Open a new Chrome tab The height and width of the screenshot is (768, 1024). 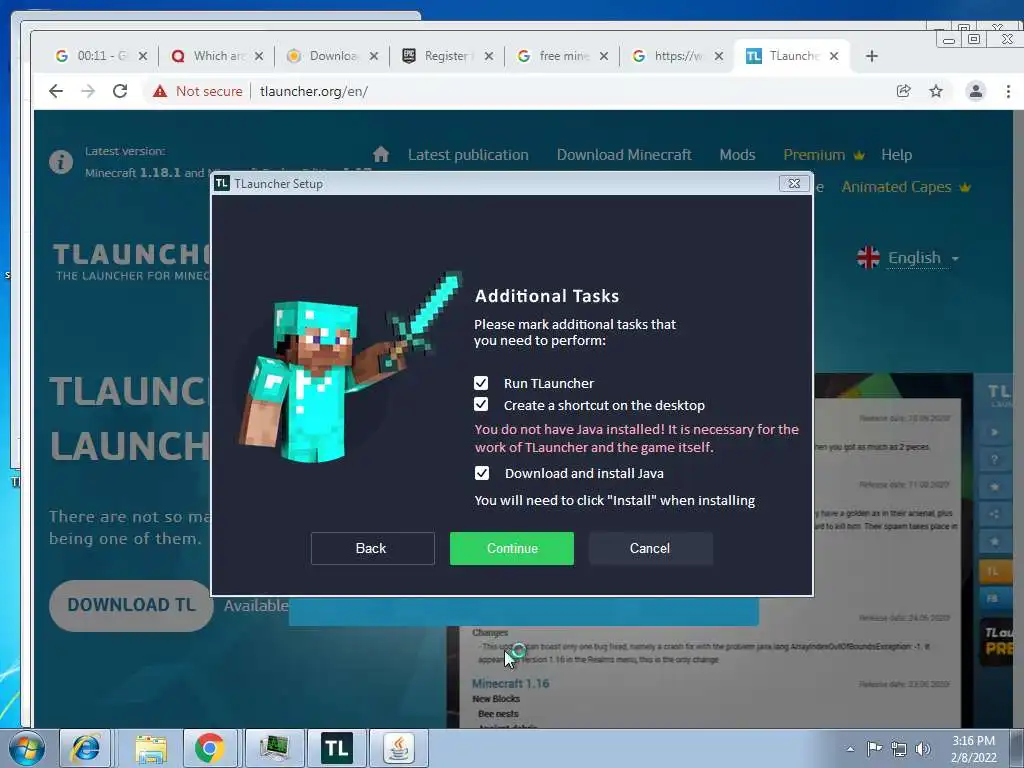point(872,56)
